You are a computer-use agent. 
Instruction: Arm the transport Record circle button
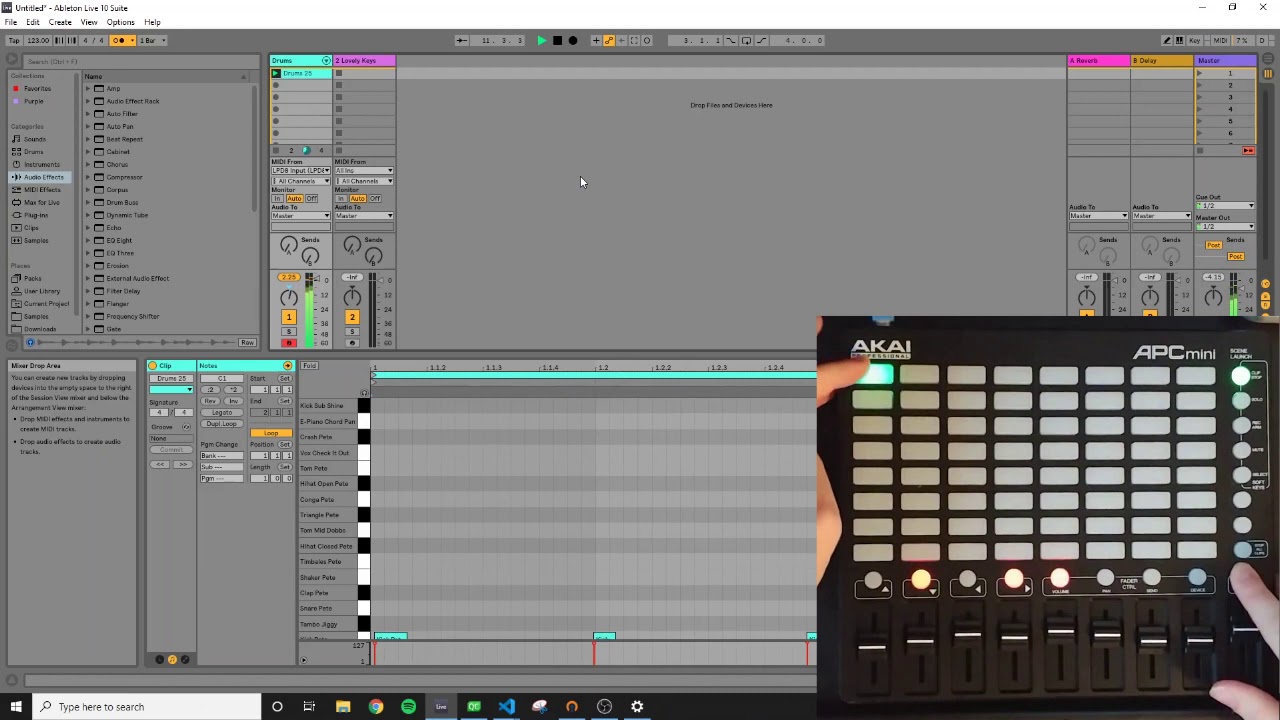pyautogui.click(x=572, y=40)
